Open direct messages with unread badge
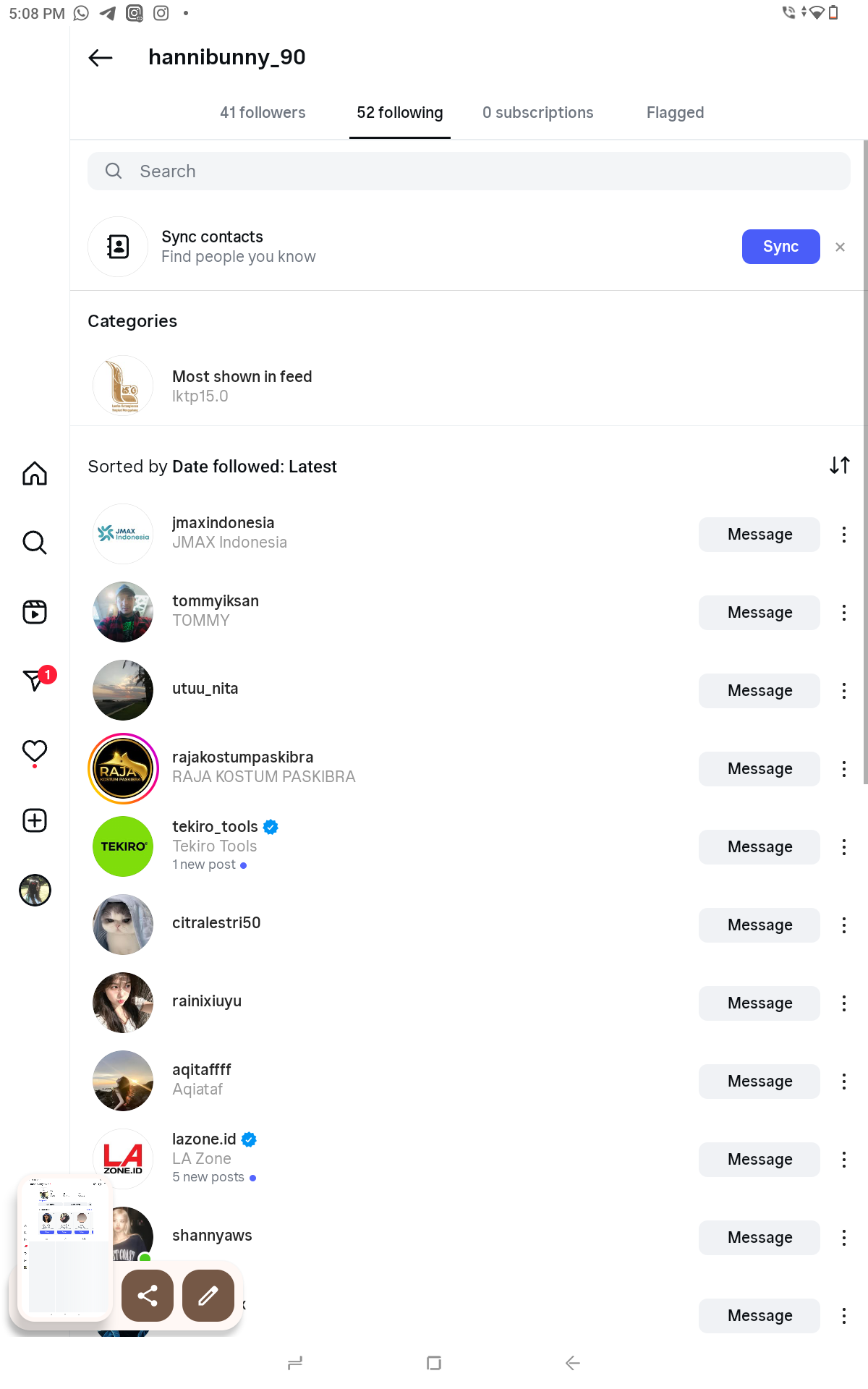Viewport: 868px width, 1389px height. click(x=35, y=680)
